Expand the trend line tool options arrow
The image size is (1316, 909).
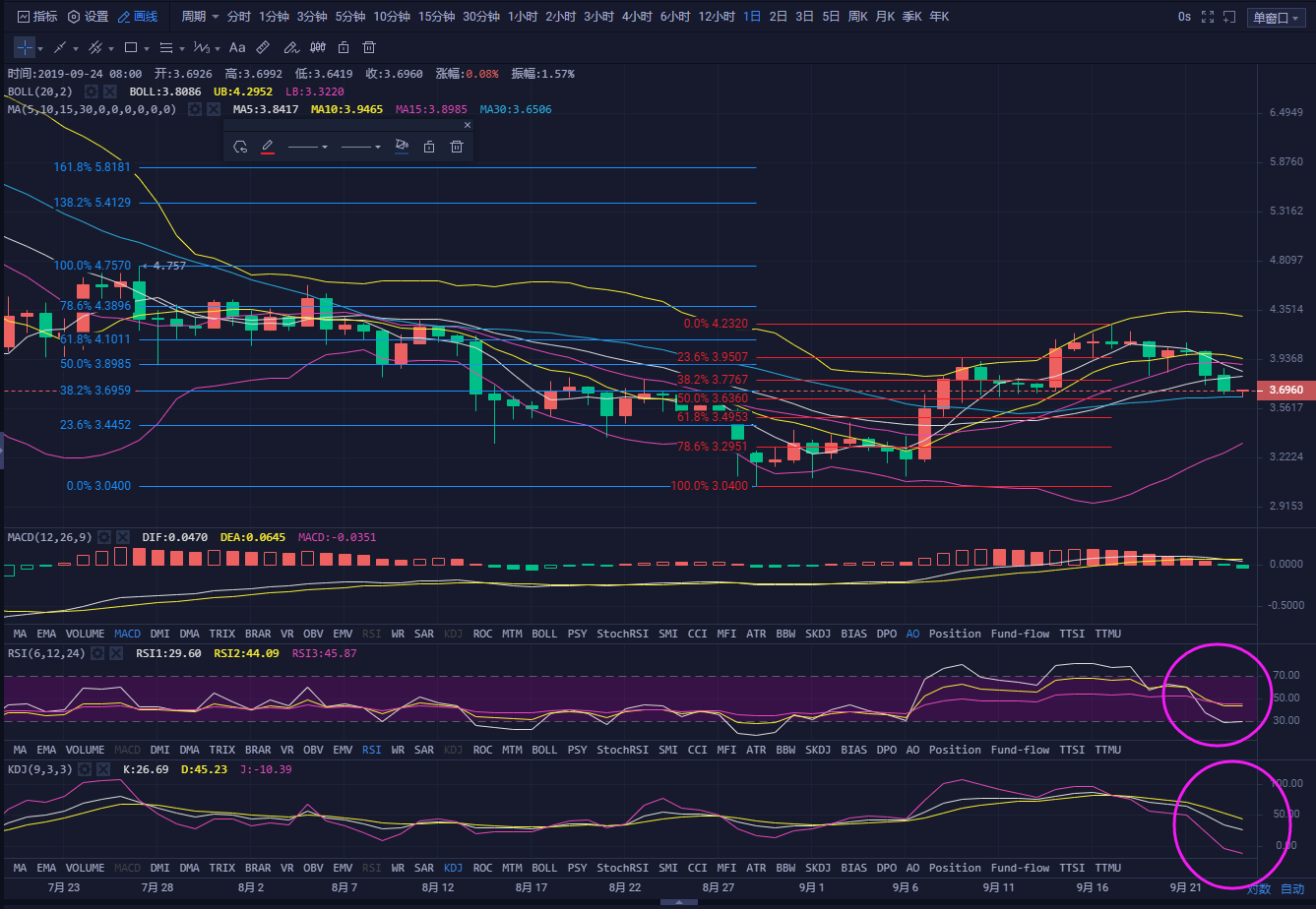pos(76,49)
